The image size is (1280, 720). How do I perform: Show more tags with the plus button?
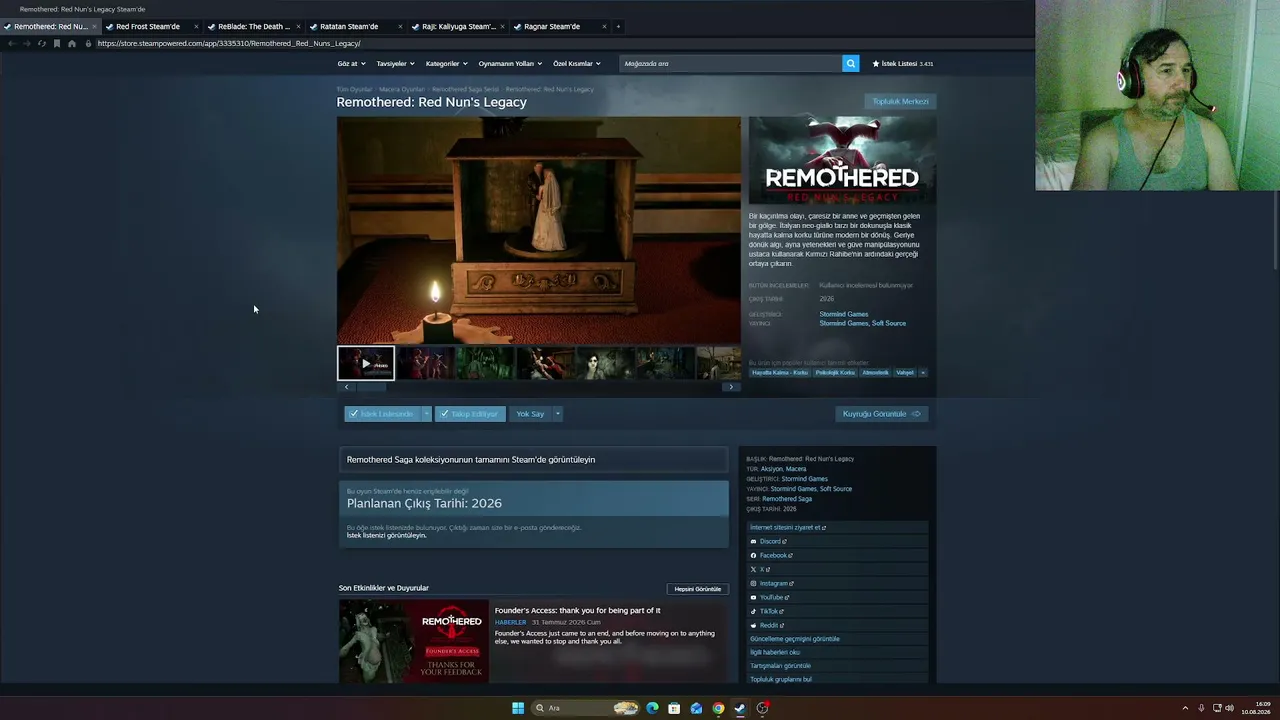coord(922,372)
